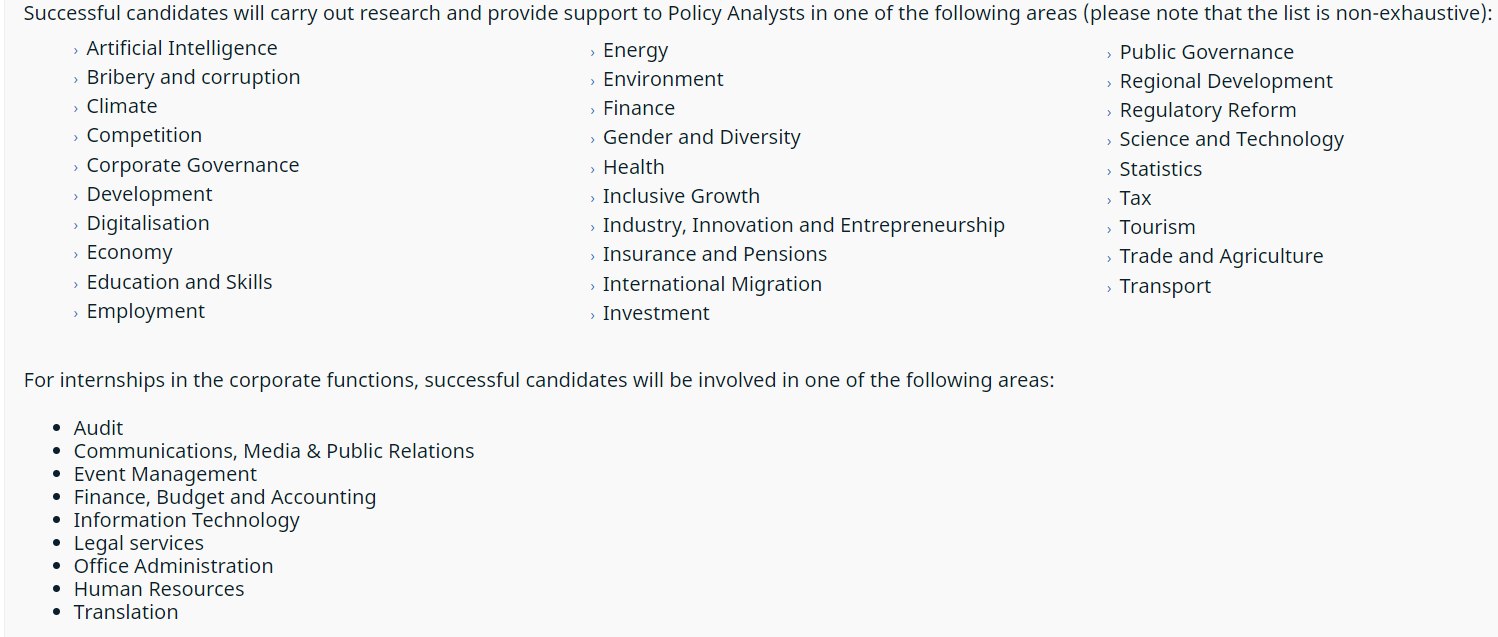Click the Translation list item
This screenshot has height=637, width=1498.
(x=126, y=612)
